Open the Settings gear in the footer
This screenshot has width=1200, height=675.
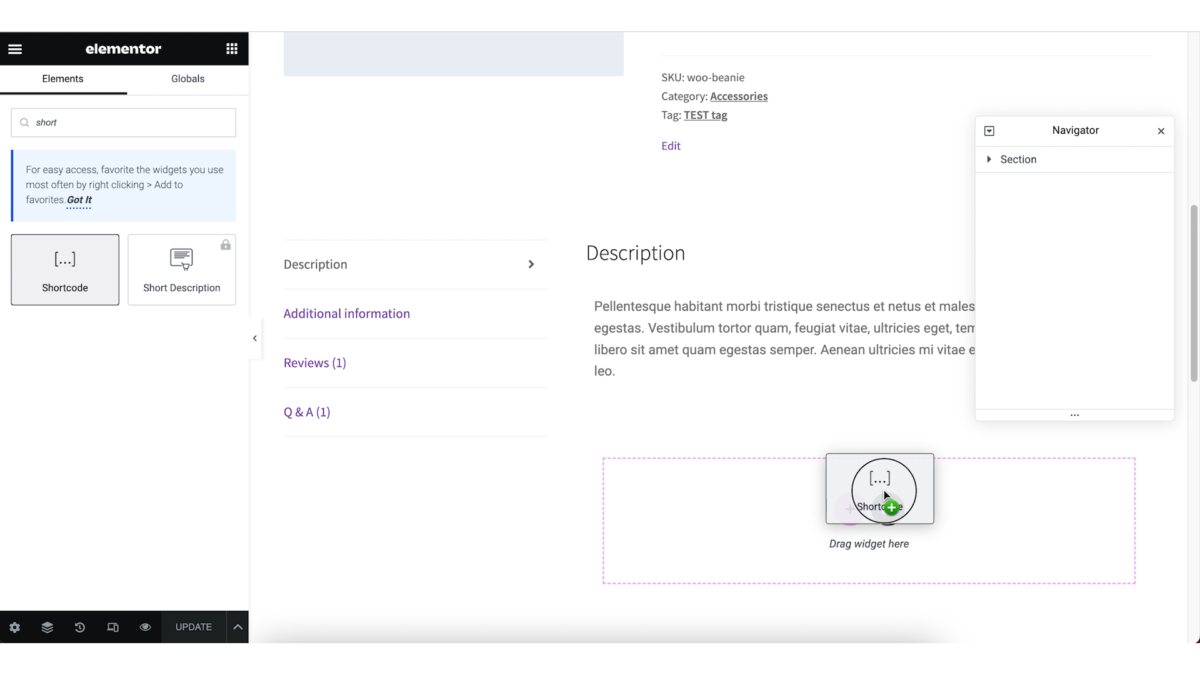14,627
